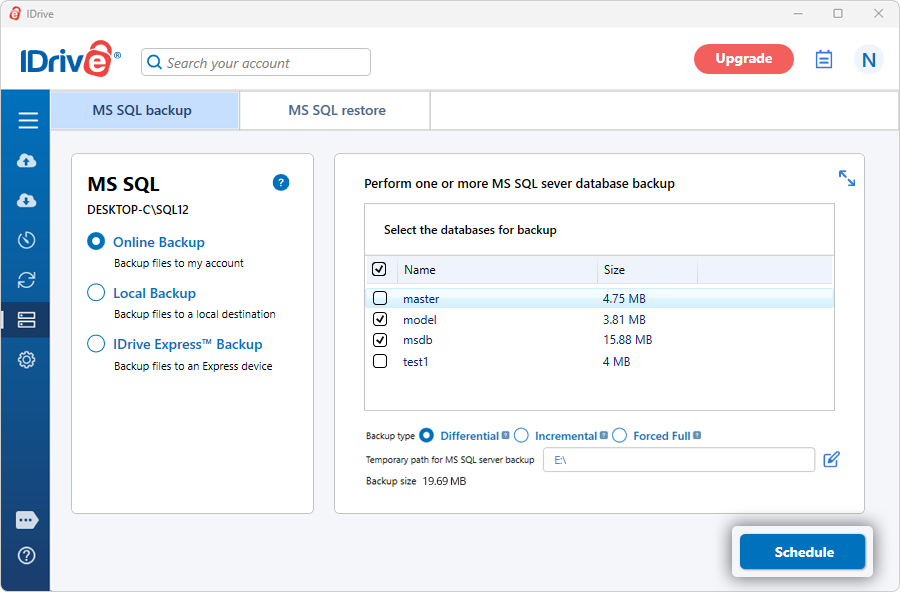Check the test1 database checkbox
The height and width of the screenshot is (592, 900).
pyautogui.click(x=380, y=361)
